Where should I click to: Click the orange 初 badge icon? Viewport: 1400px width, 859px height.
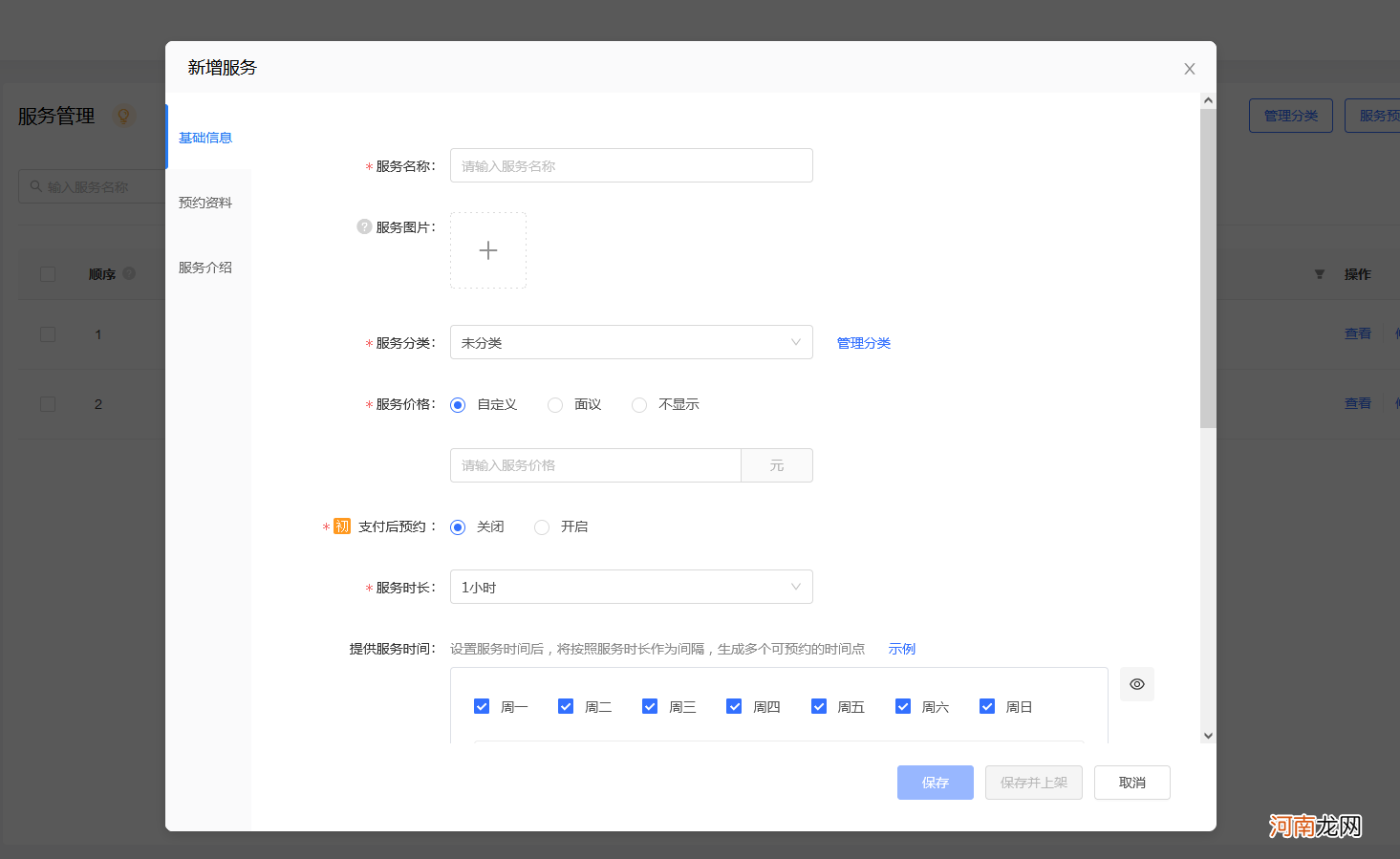(342, 526)
